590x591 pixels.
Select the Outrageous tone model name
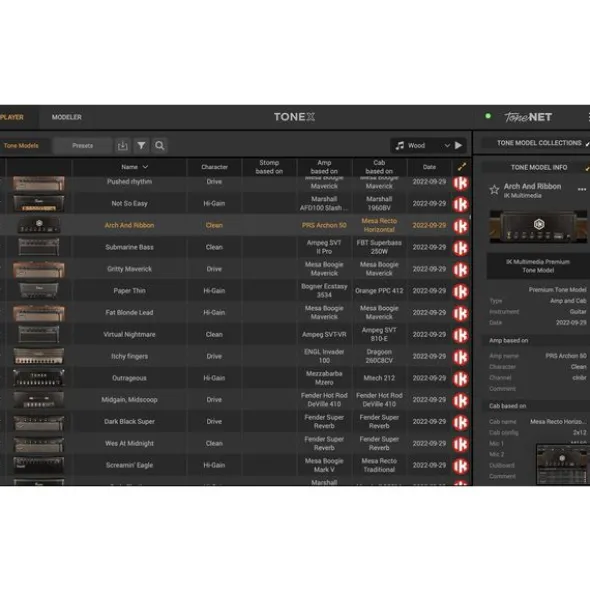click(x=129, y=378)
